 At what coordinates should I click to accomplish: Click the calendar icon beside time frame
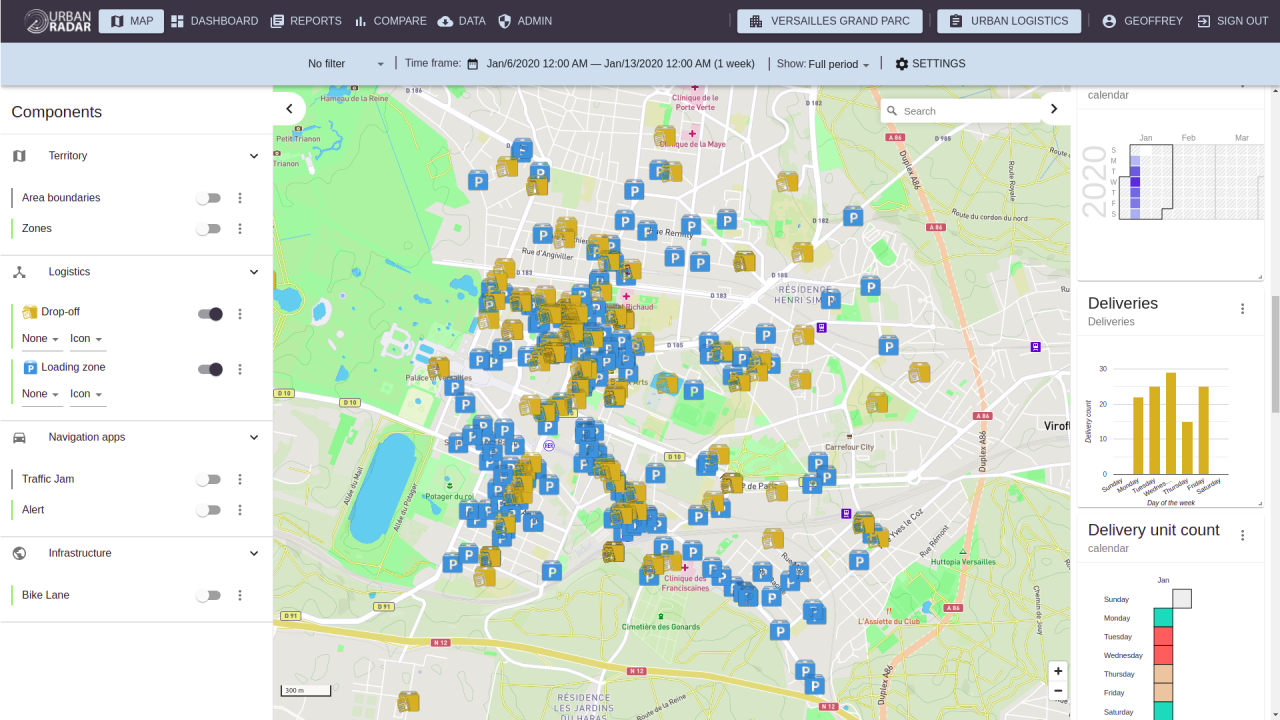point(473,64)
